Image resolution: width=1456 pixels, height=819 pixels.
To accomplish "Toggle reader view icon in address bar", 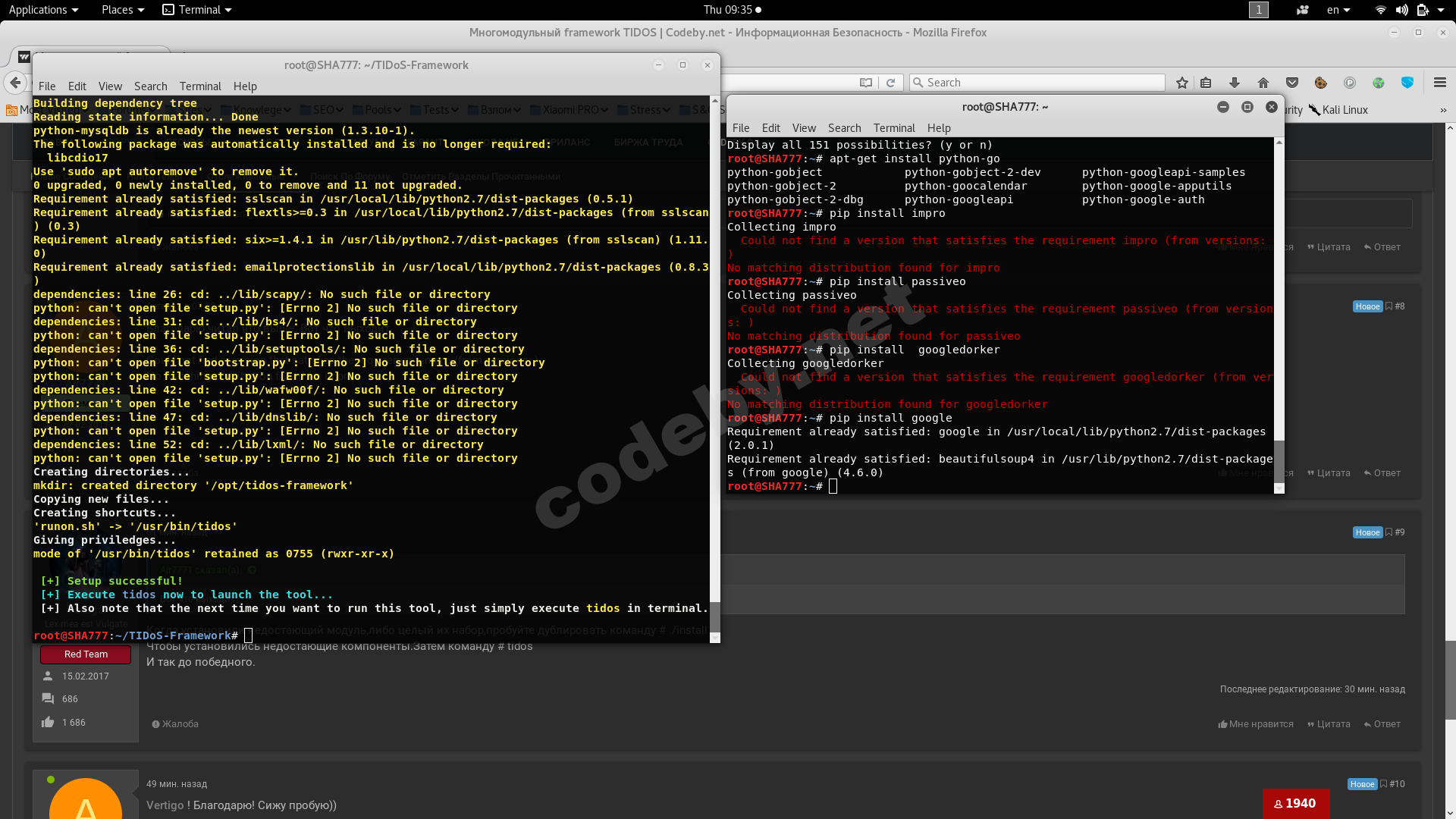I will pyautogui.click(x=865, y=83).
